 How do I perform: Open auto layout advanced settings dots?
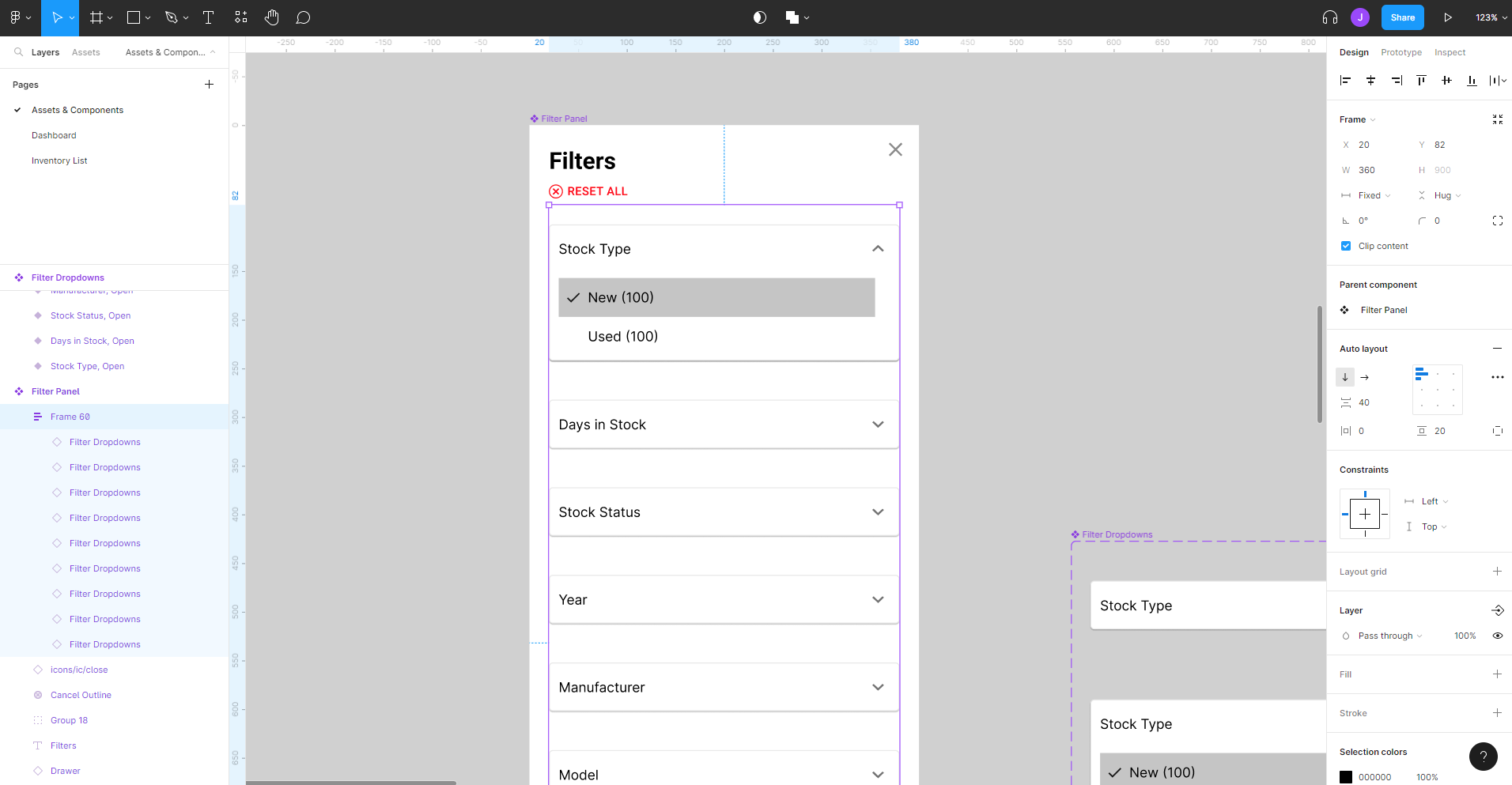(x=1497, y=377)
